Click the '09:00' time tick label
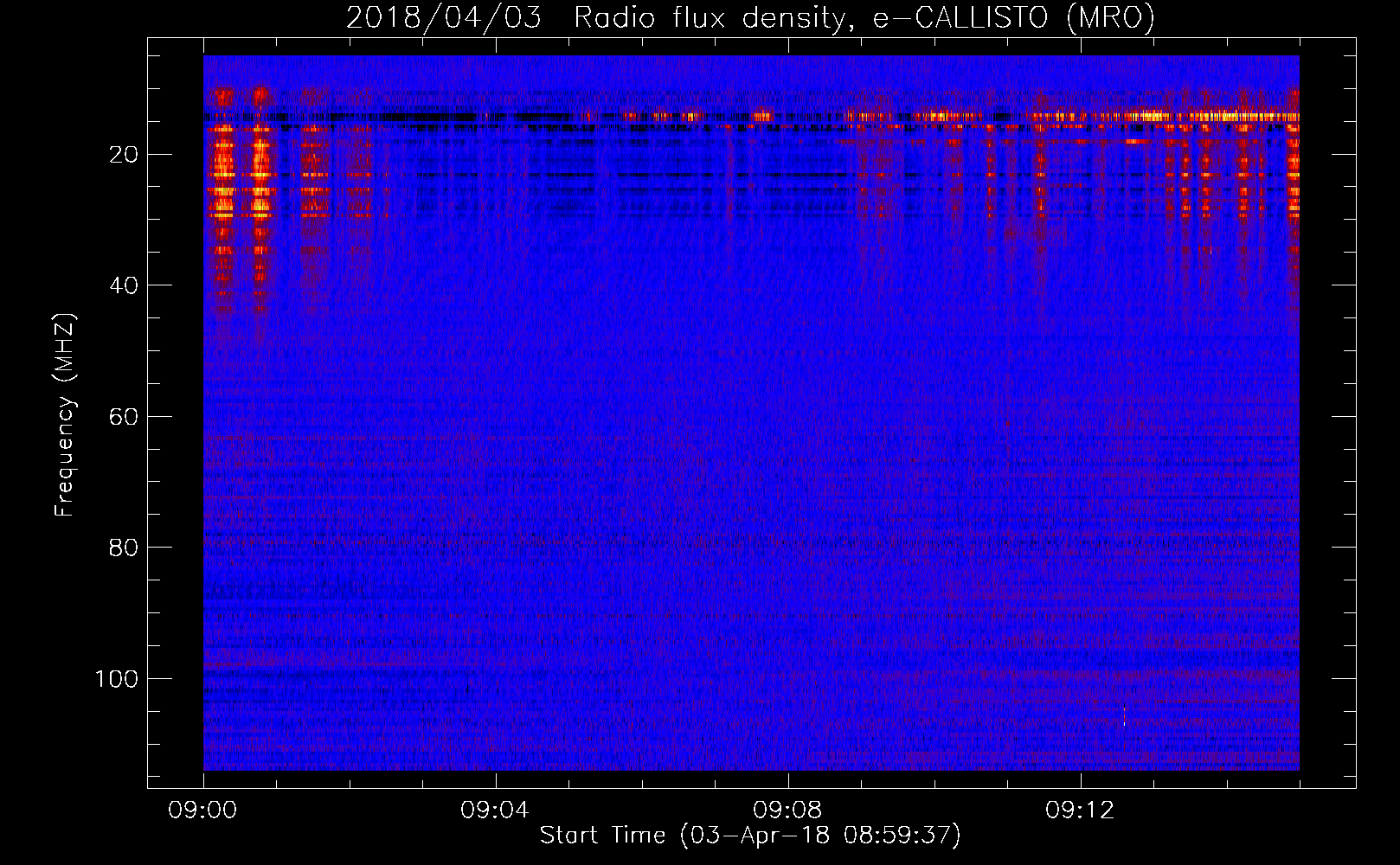 203,811
